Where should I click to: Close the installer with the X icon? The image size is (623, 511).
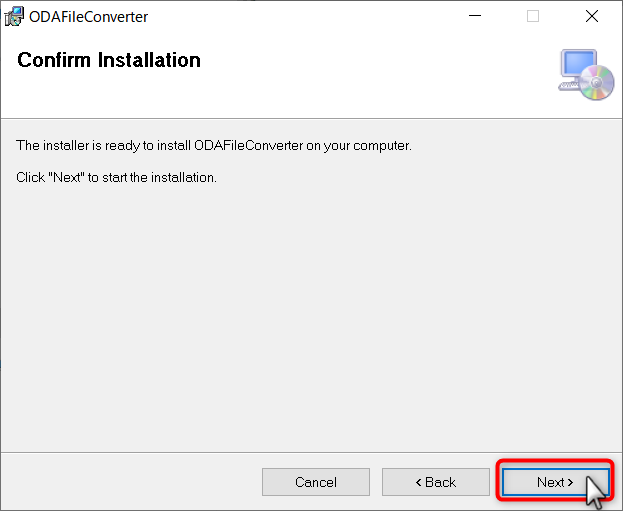592,16
